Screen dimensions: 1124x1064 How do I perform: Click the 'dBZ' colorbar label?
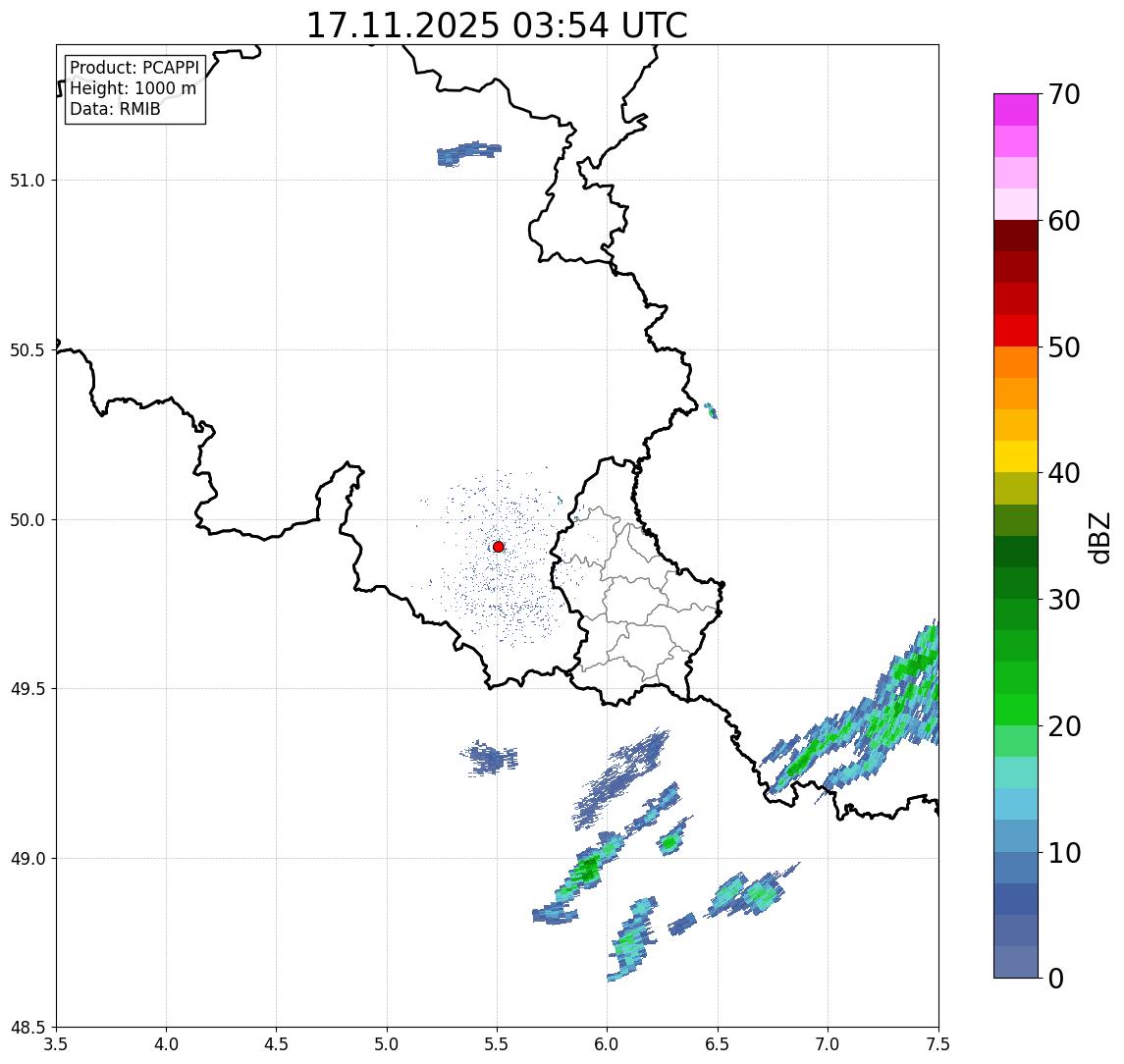pos(1099,537)
